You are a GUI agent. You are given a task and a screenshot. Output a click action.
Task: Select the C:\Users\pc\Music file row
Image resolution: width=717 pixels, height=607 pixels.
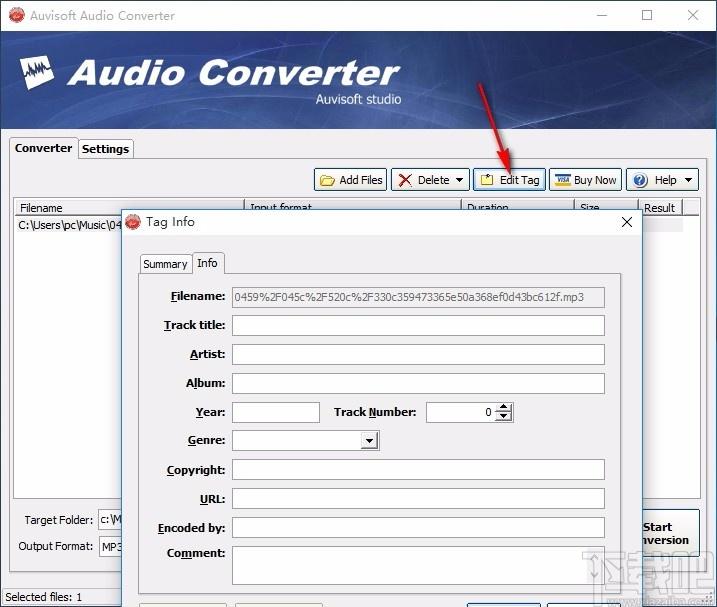pos(69,225)
